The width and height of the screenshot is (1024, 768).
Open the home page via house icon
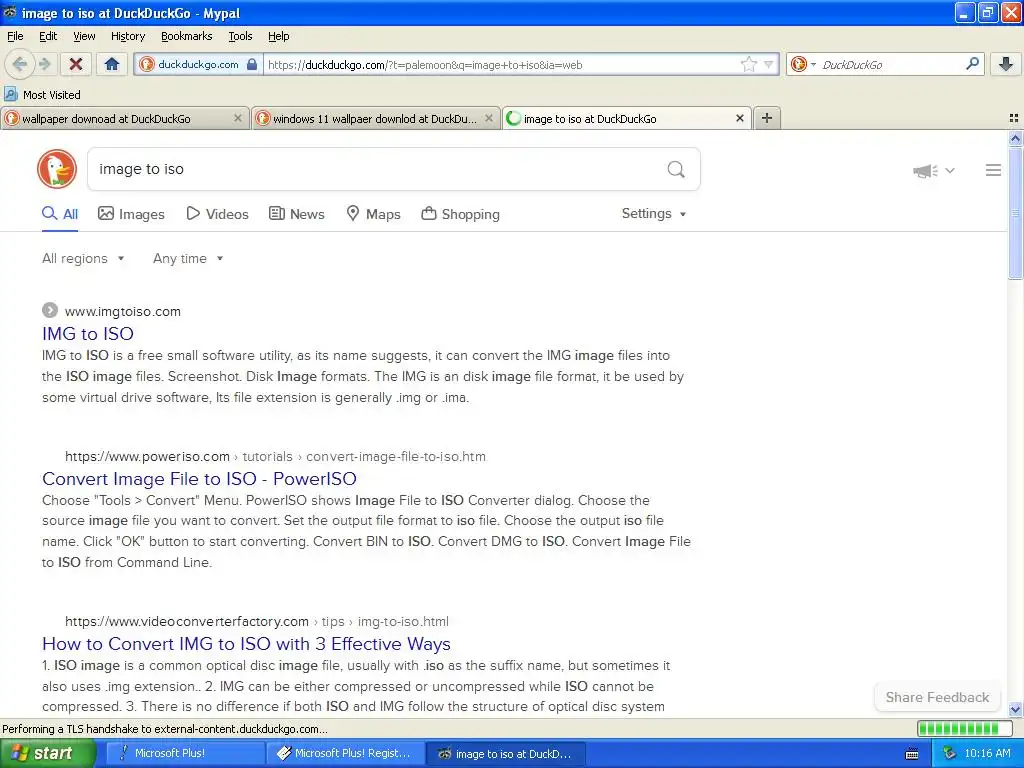[x=112, y=64]
